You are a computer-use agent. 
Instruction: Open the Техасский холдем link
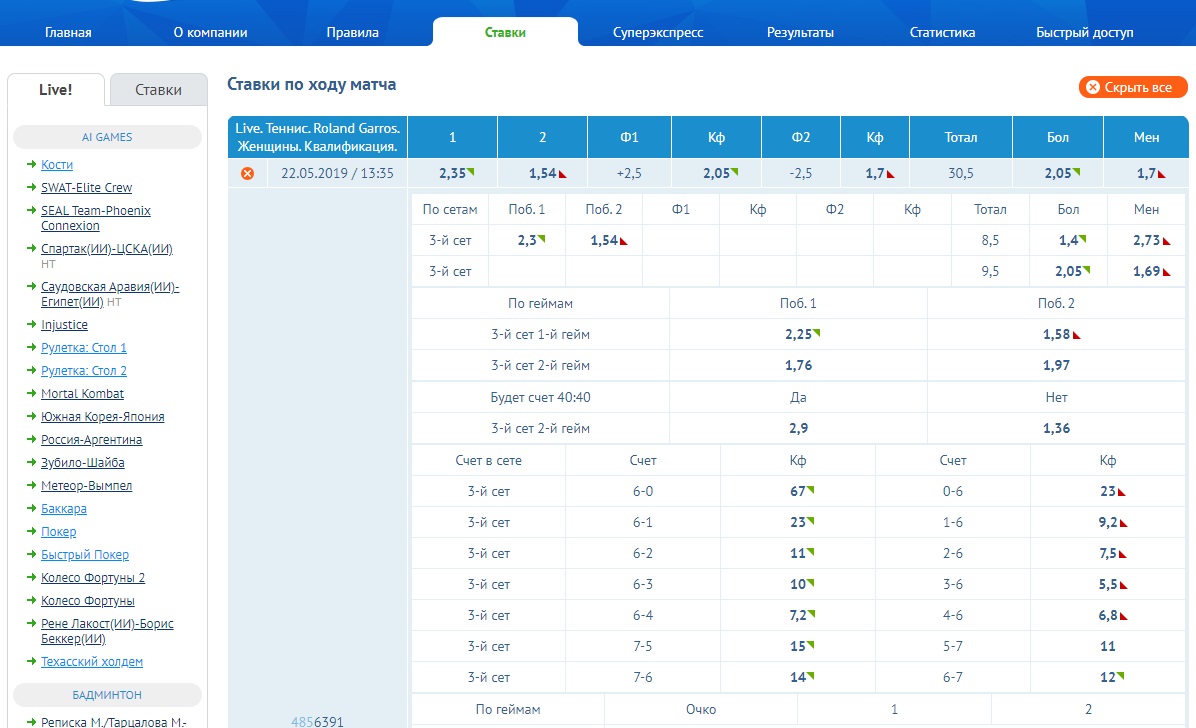click(x=92, y=661)
